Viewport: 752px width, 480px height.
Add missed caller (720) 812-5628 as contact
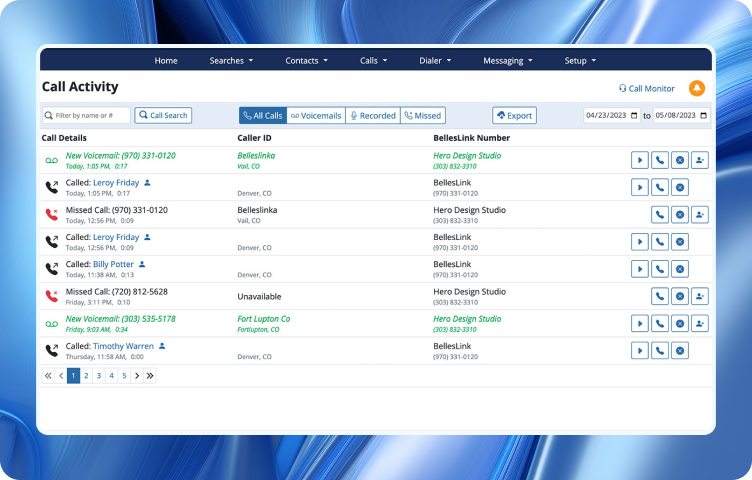[x=700, y=296]
